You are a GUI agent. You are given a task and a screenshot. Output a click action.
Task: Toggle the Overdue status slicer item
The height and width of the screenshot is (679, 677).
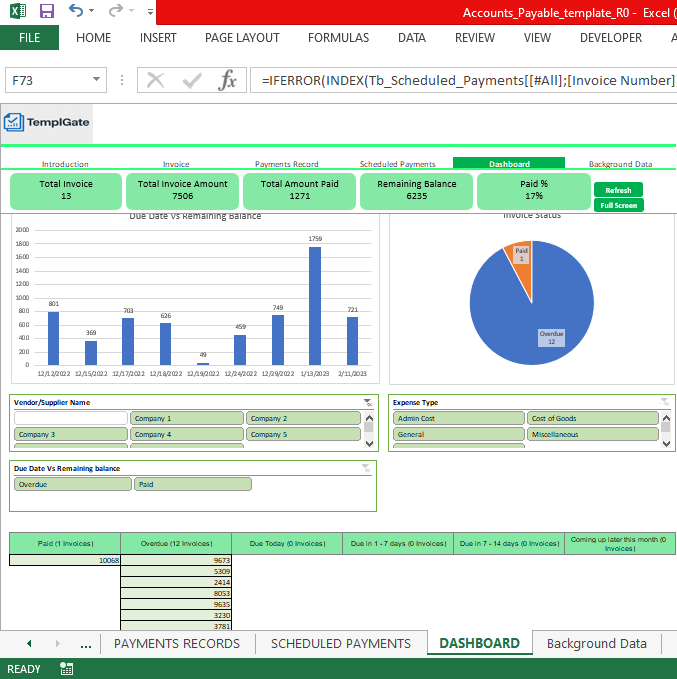tap(73, 484)
